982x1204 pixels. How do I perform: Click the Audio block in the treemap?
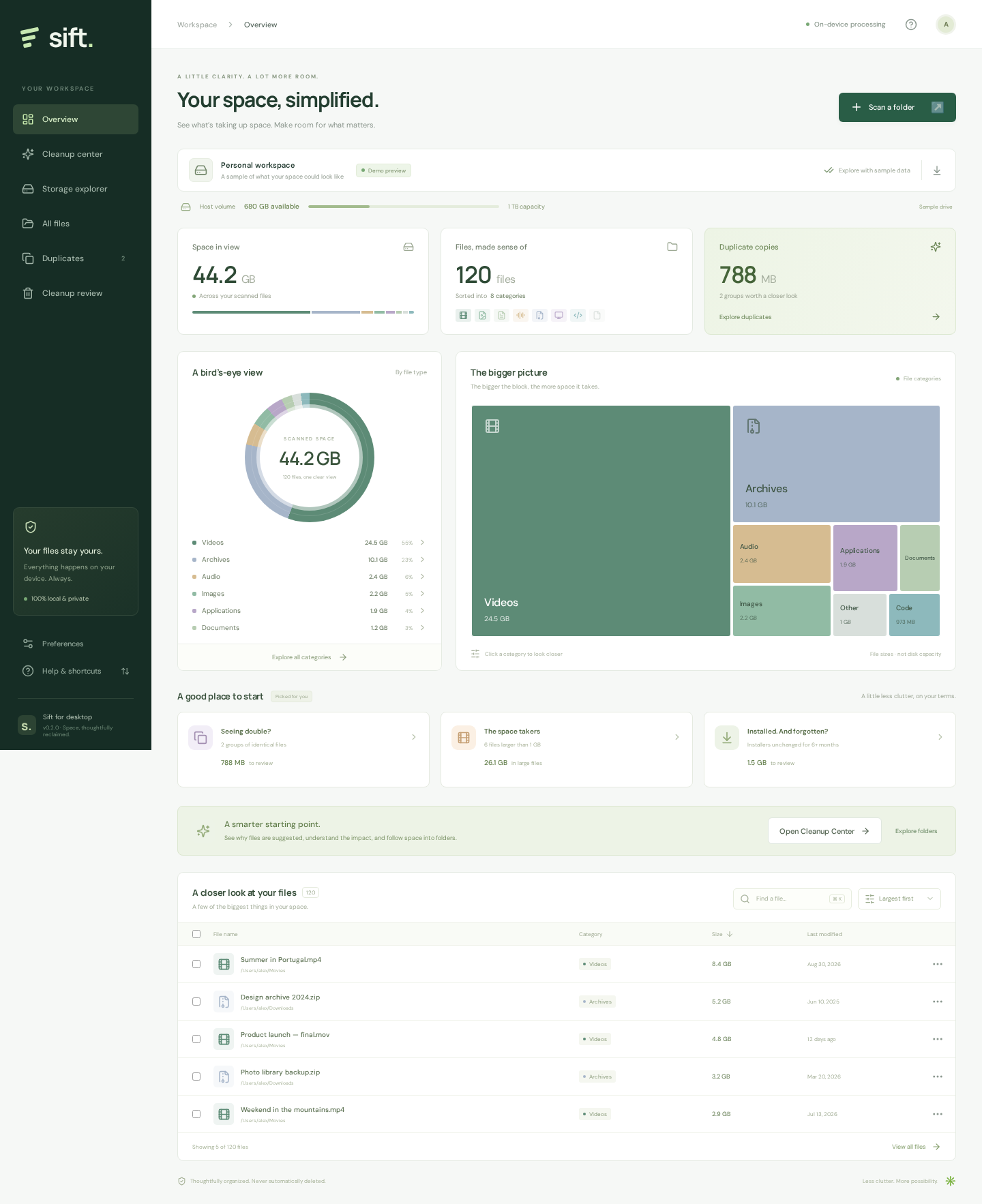(782, 554)
